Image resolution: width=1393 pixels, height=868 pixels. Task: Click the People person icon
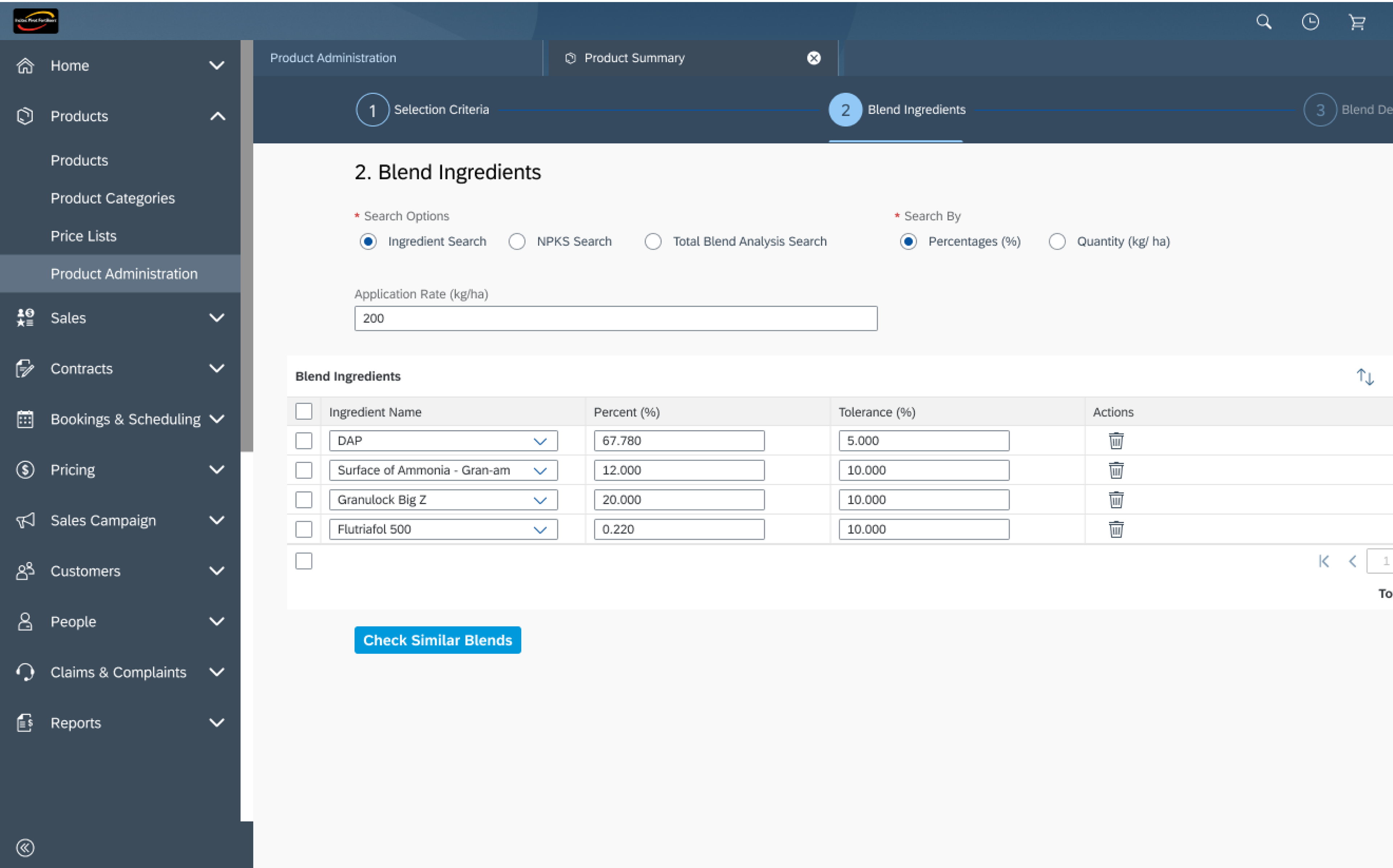click(25, 621)
